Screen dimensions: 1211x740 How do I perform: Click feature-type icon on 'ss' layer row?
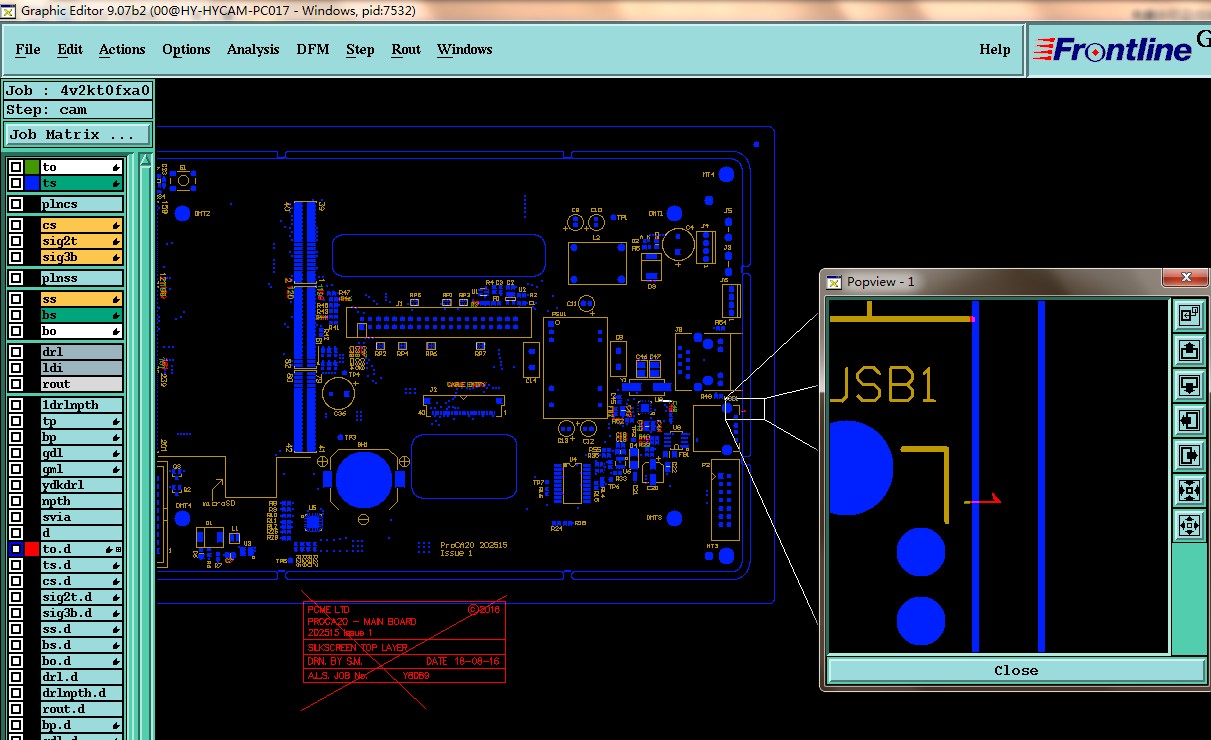[116, 299]
